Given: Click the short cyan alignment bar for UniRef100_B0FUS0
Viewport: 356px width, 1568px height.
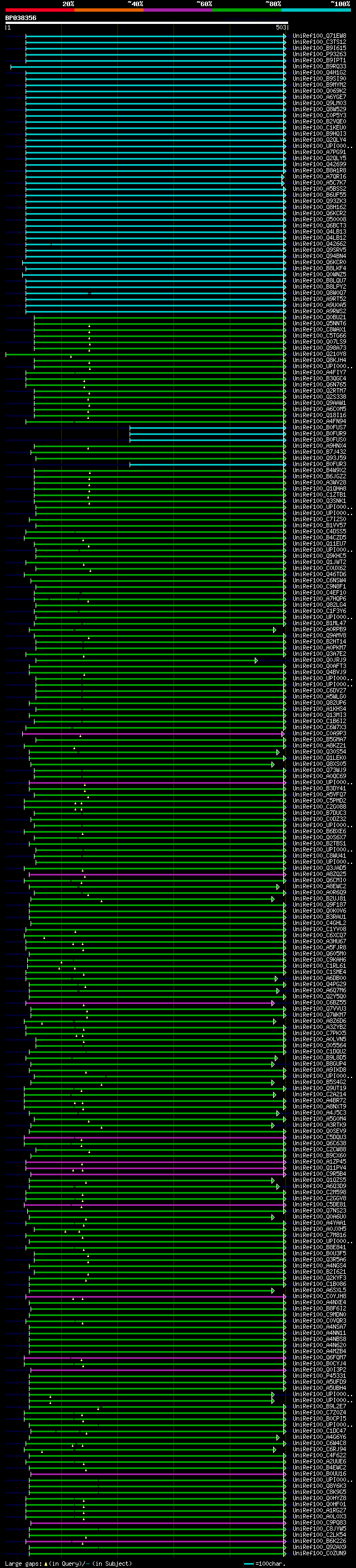Looking at the screenshot, I should (207, 439).
